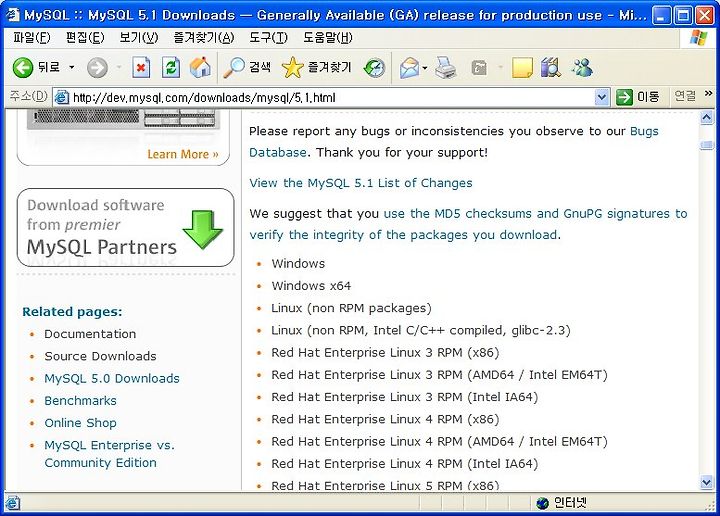This screenshot has height=516, width=720.
Task: Click the Refresh page icon
Action: point(171,68)
